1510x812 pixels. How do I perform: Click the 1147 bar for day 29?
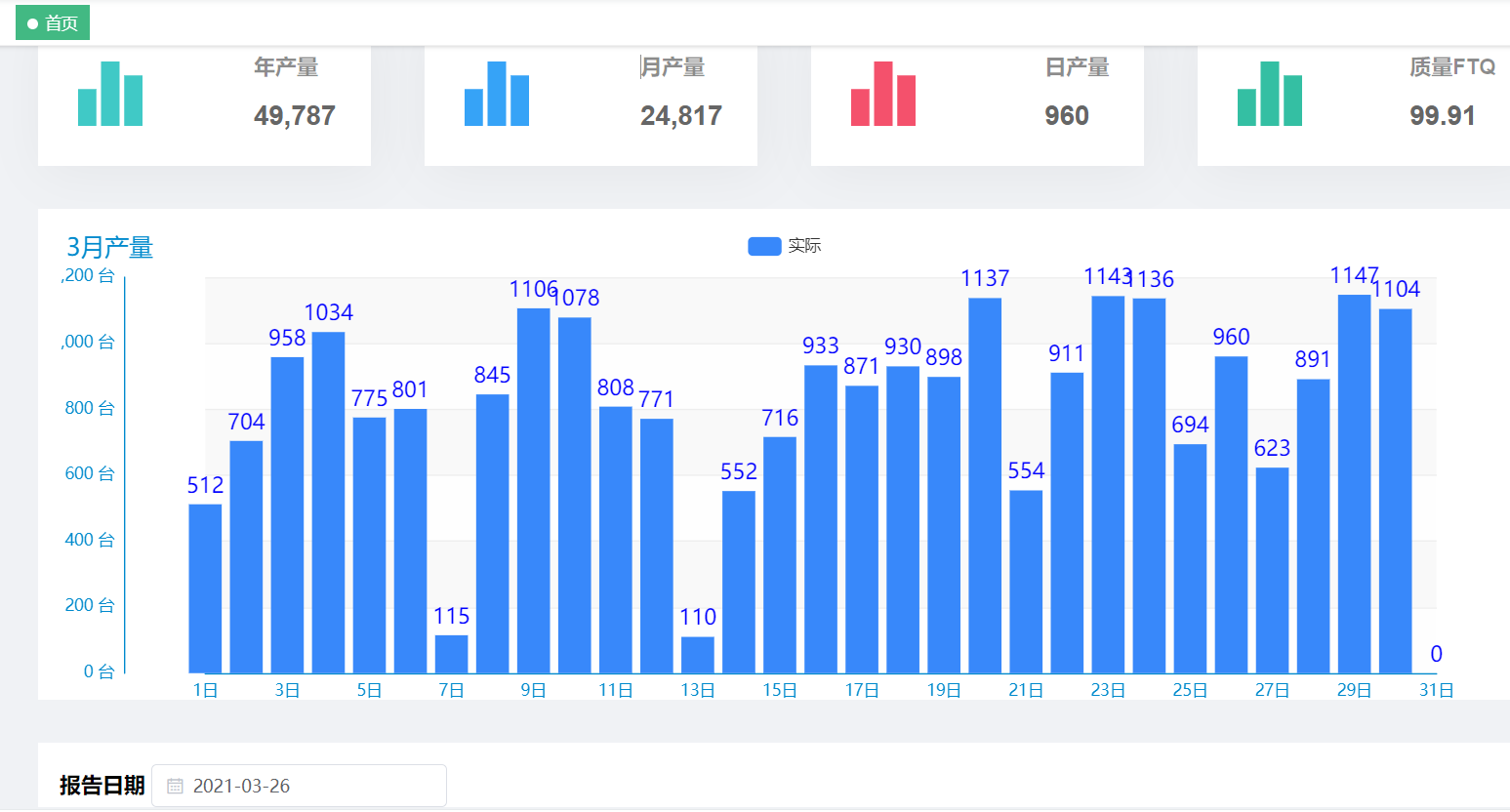[x=1354, y=483]
